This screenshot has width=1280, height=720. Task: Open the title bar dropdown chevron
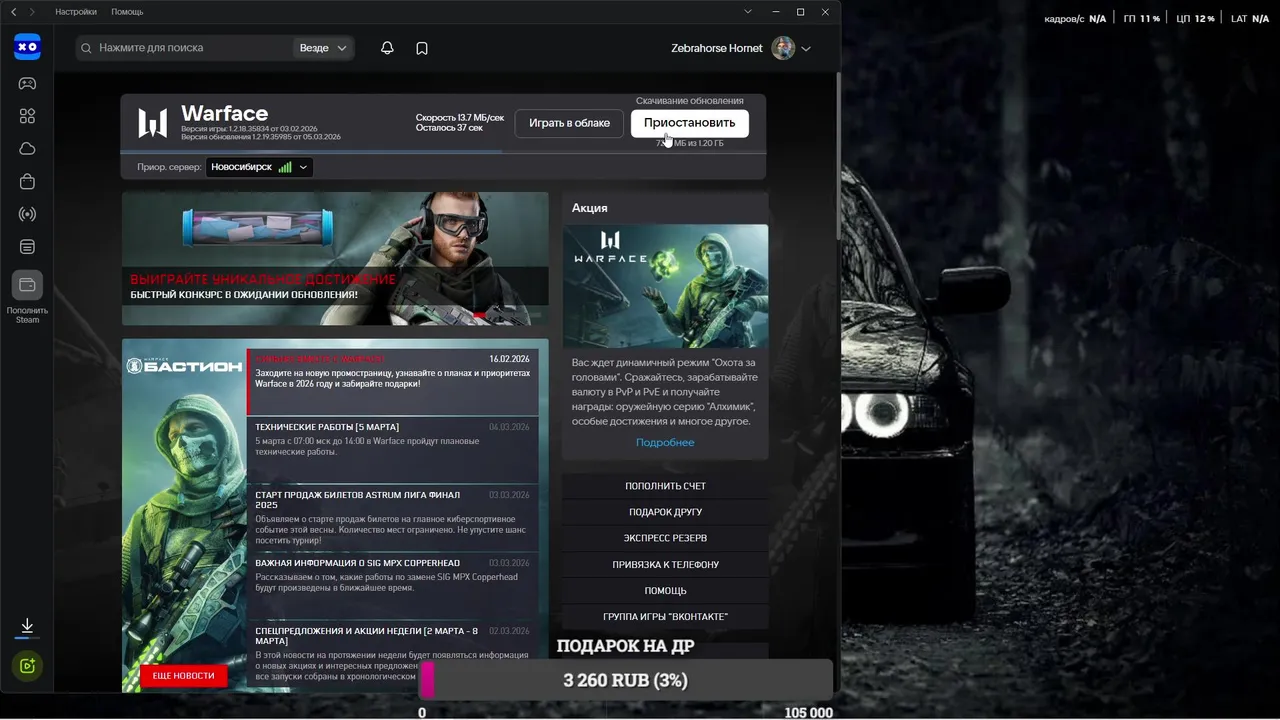pos(748,12)
